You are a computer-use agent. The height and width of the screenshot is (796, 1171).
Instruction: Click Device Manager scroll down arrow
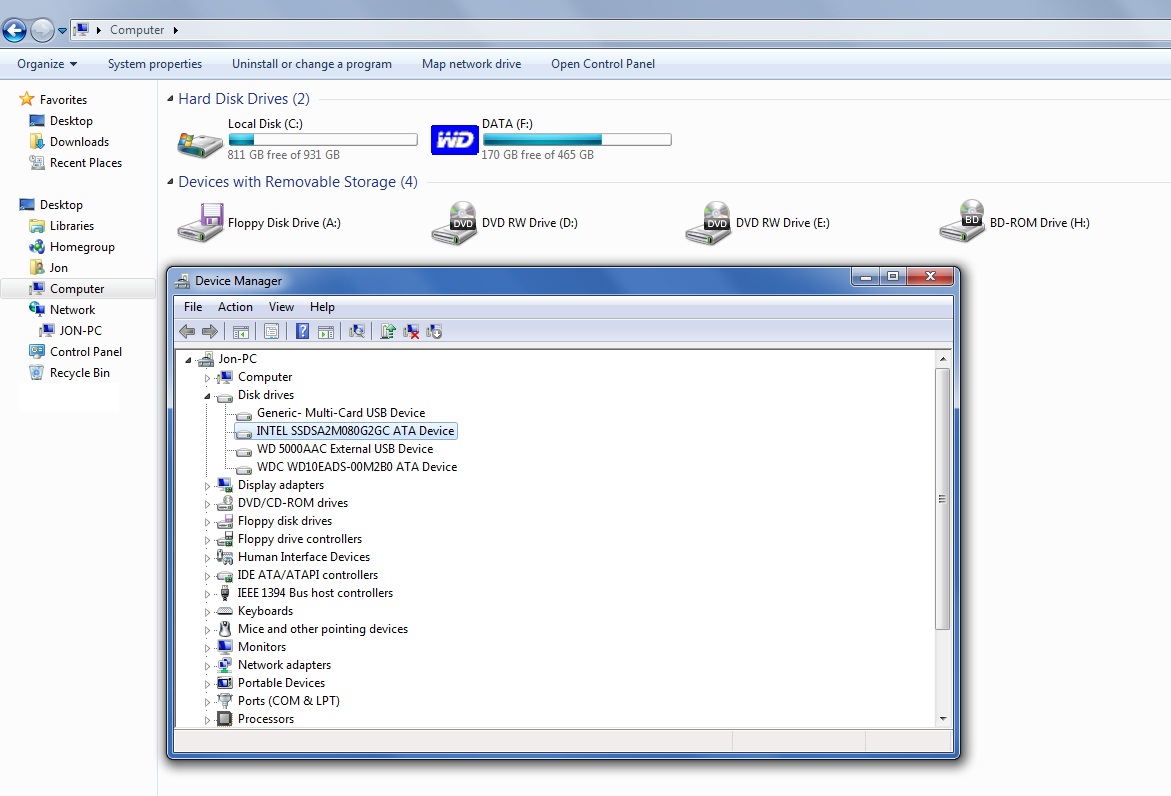tap(942, 718)
